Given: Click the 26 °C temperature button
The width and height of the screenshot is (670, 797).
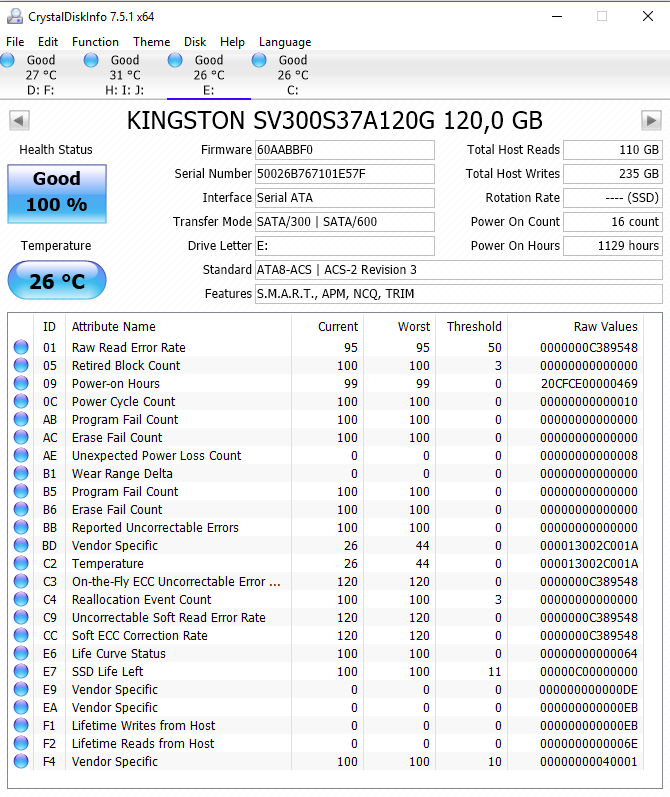Looking at the screenshot, I should 57,280.
